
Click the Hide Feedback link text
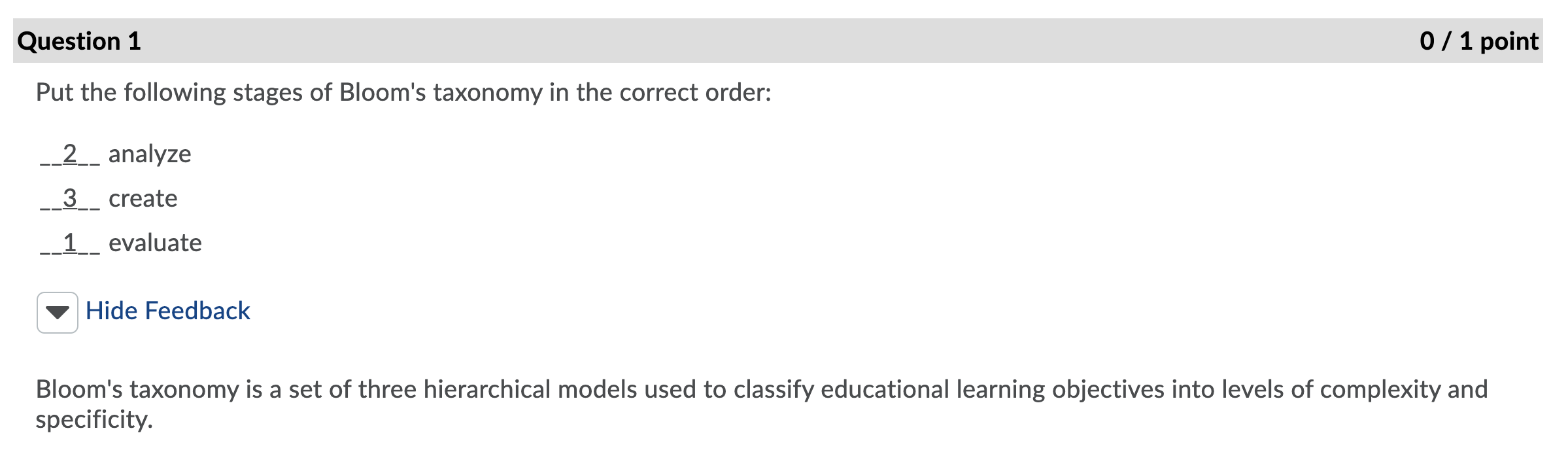(167, 311)
